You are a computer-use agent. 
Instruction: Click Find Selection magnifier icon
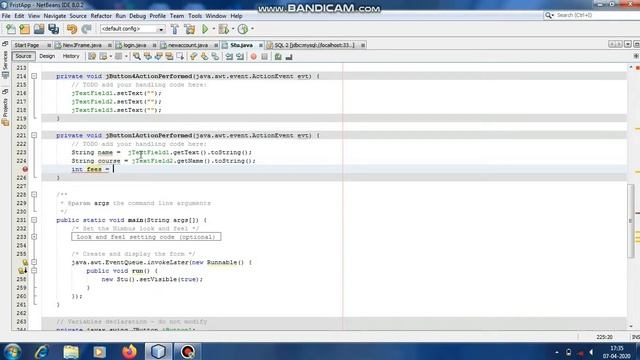[x=137, y=56]
